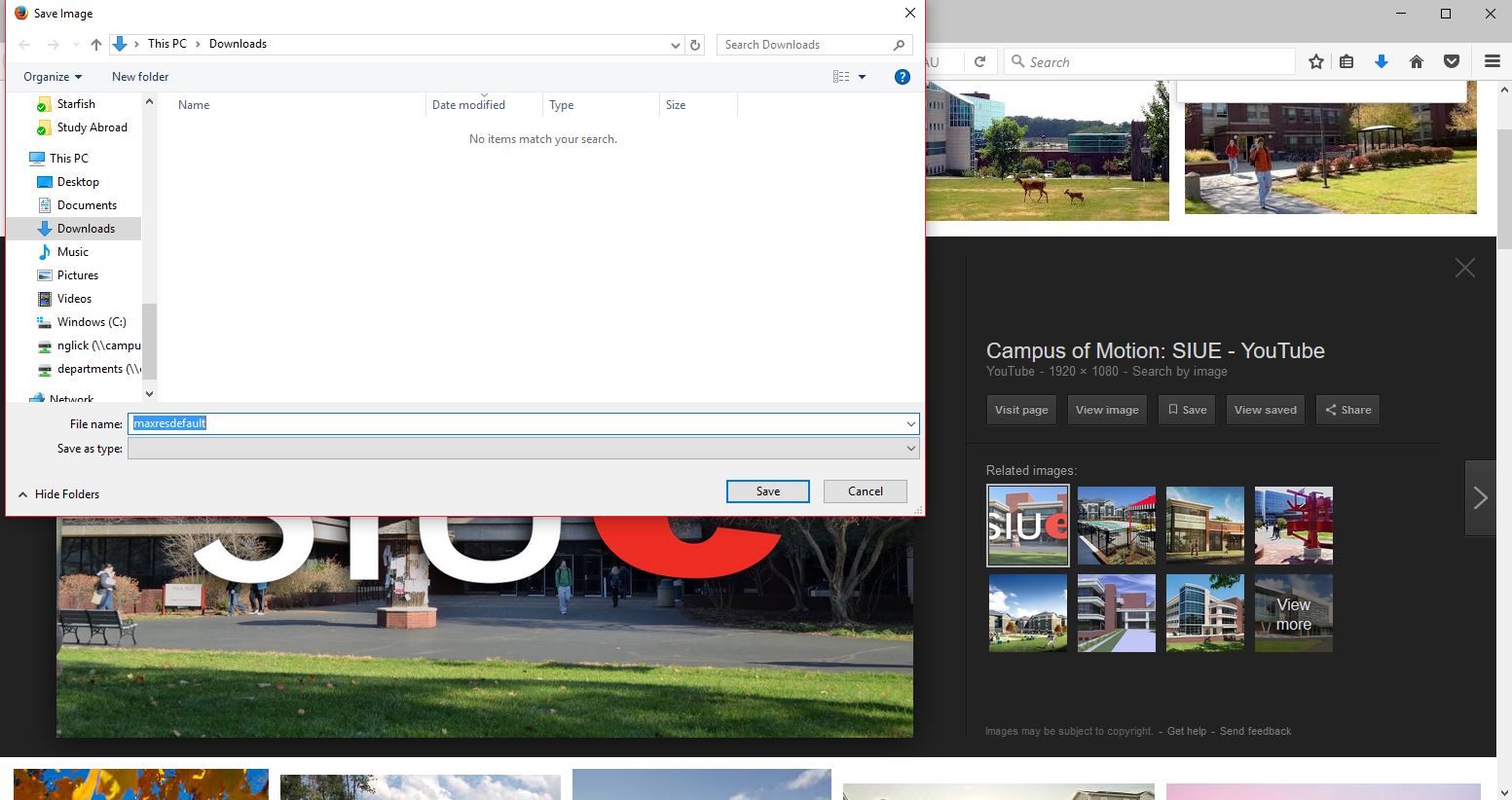The height and width of the screenshot is (800, 1512).
Task: Click the Firefox downloads arrow icon
Action: [x=1381, y=61]
